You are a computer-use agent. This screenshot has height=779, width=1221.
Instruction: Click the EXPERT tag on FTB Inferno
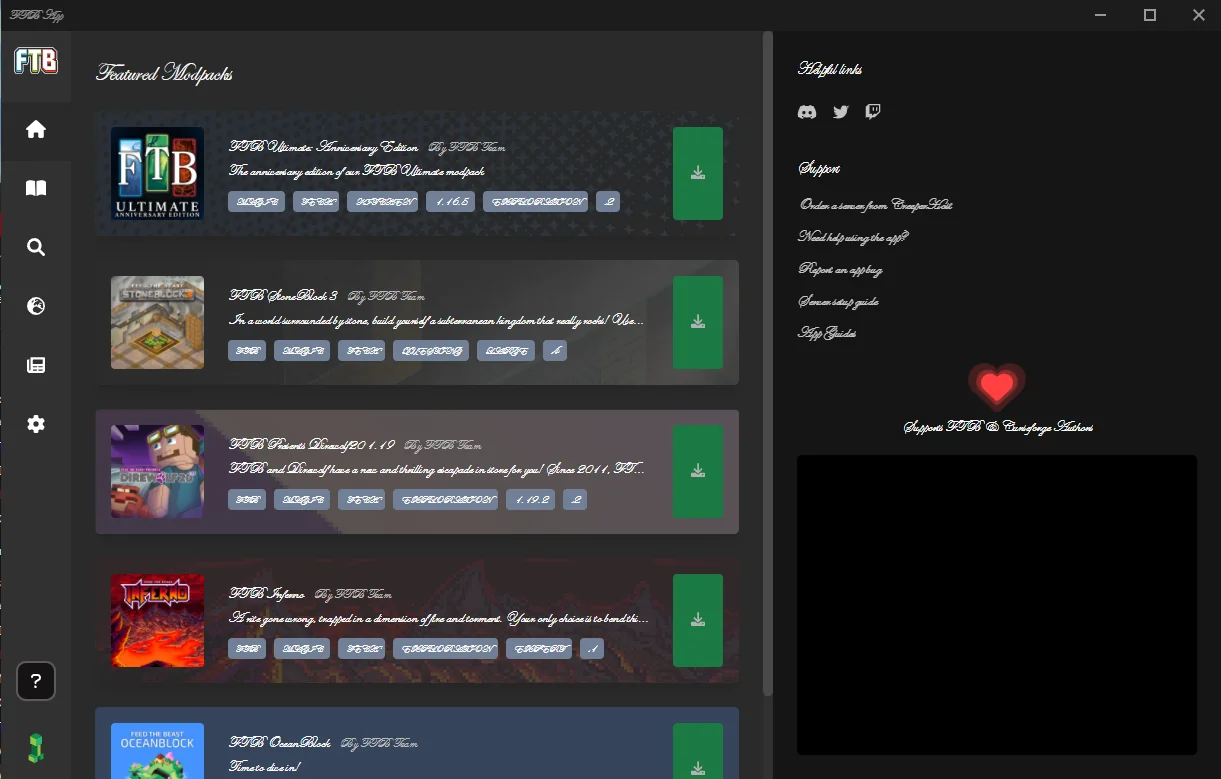pyautogui.click(x=539, y=649)
